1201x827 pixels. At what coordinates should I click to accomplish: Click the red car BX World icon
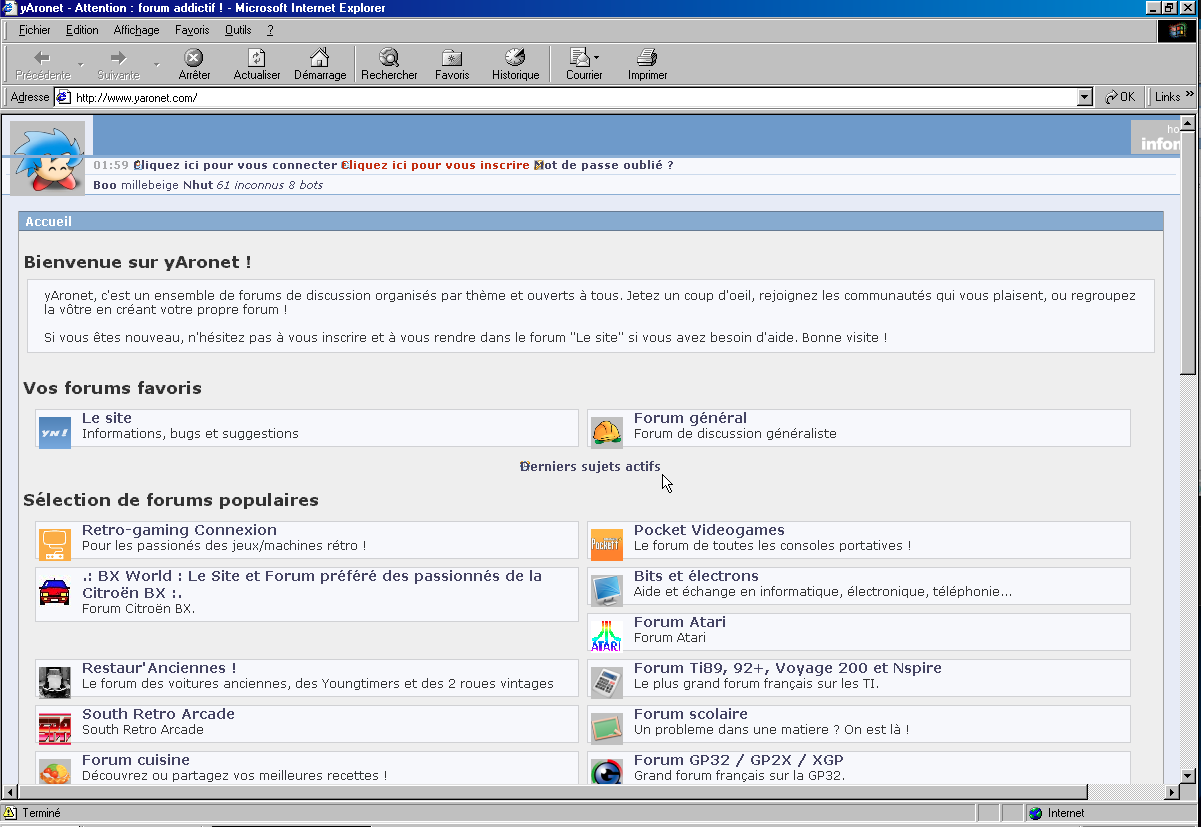(x=54, y=591)
